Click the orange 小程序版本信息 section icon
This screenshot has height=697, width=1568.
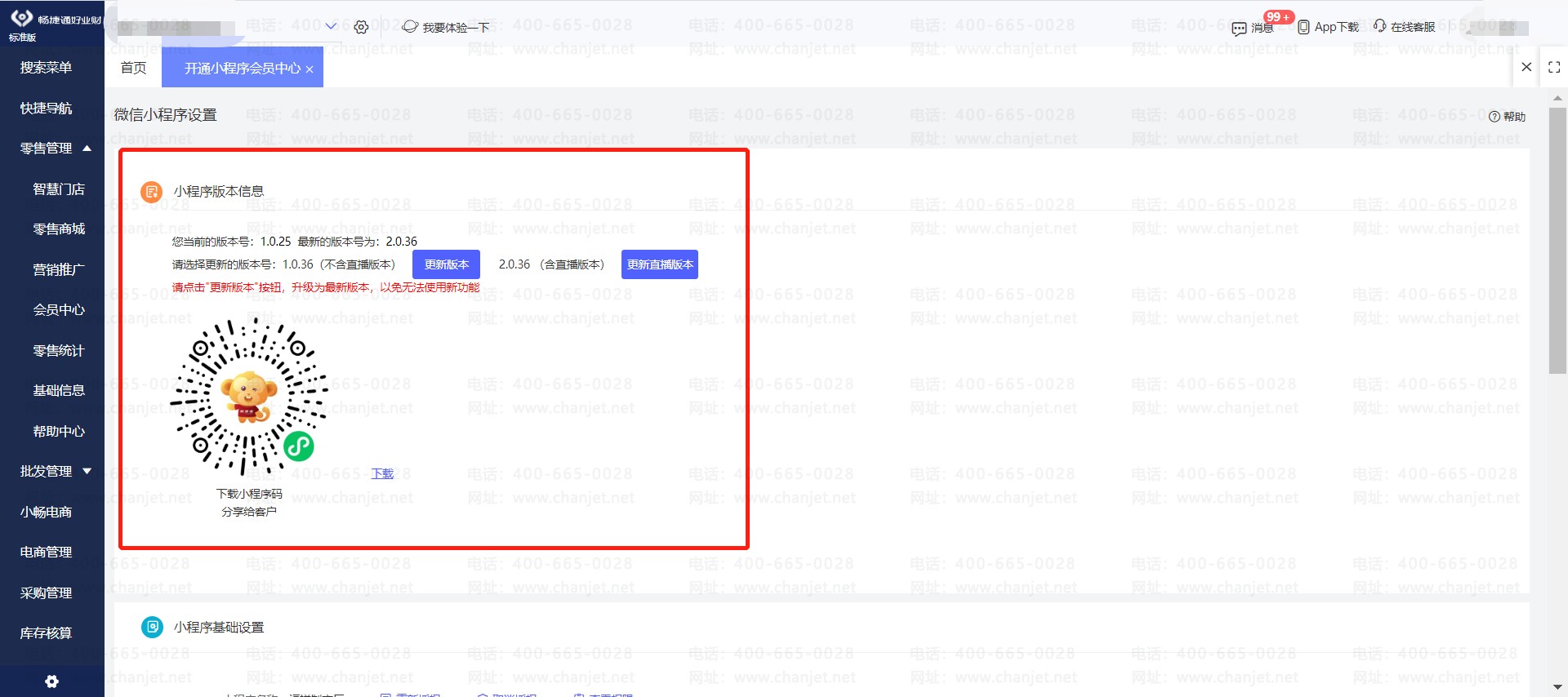(x=151, y=192)
